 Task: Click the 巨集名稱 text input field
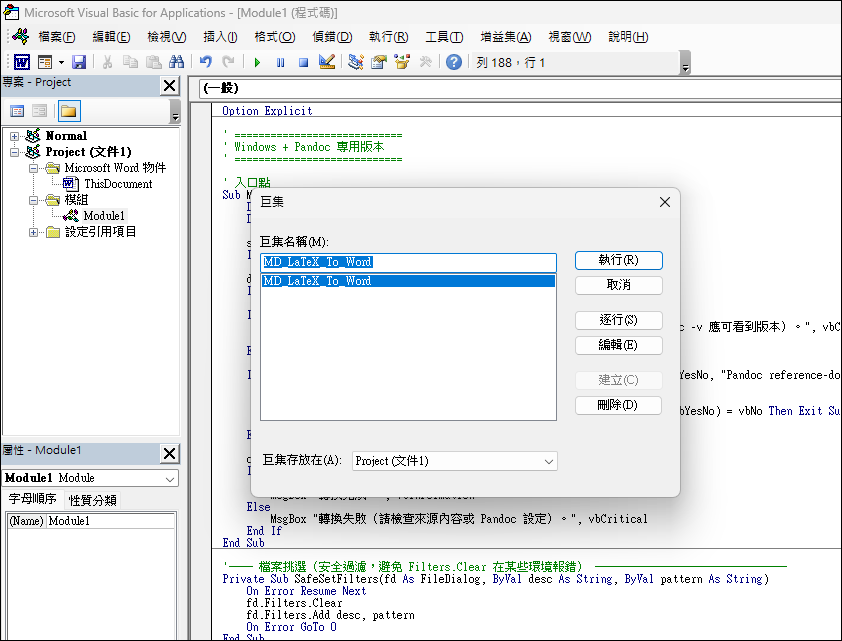tap(407, 262)
